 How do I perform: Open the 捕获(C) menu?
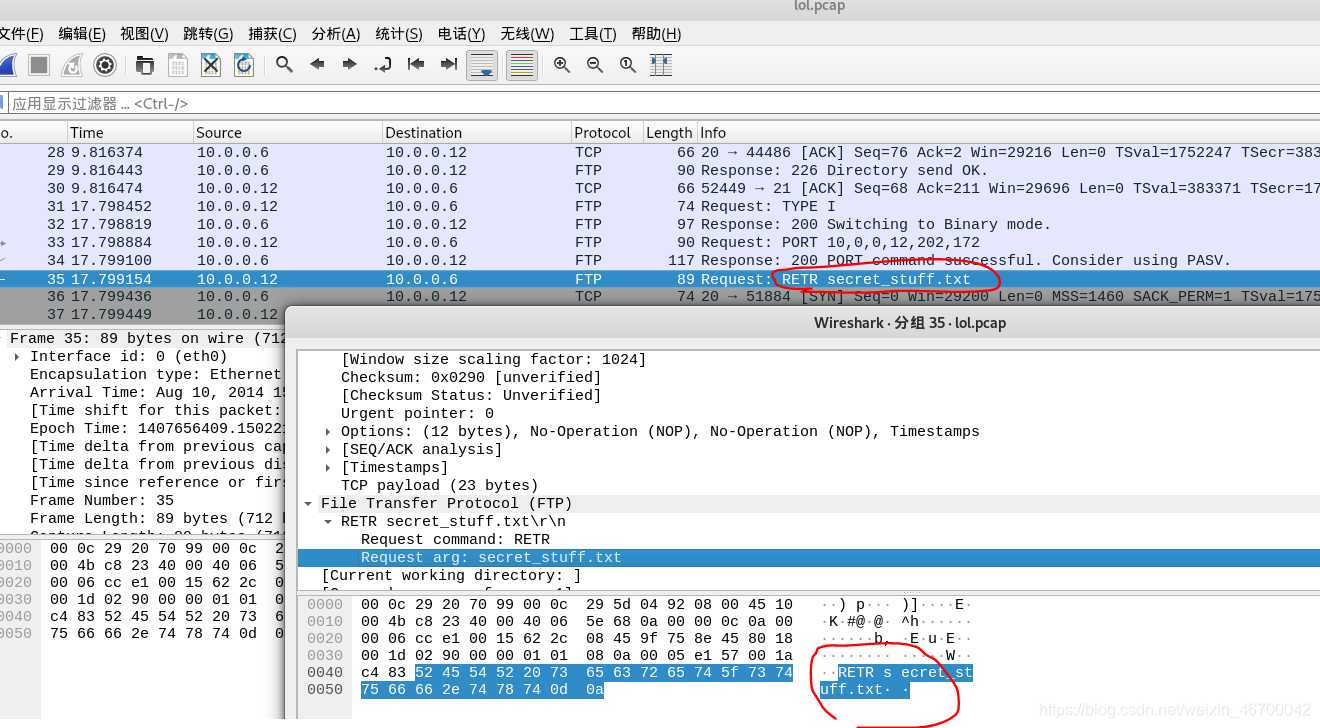click(272, 34)
